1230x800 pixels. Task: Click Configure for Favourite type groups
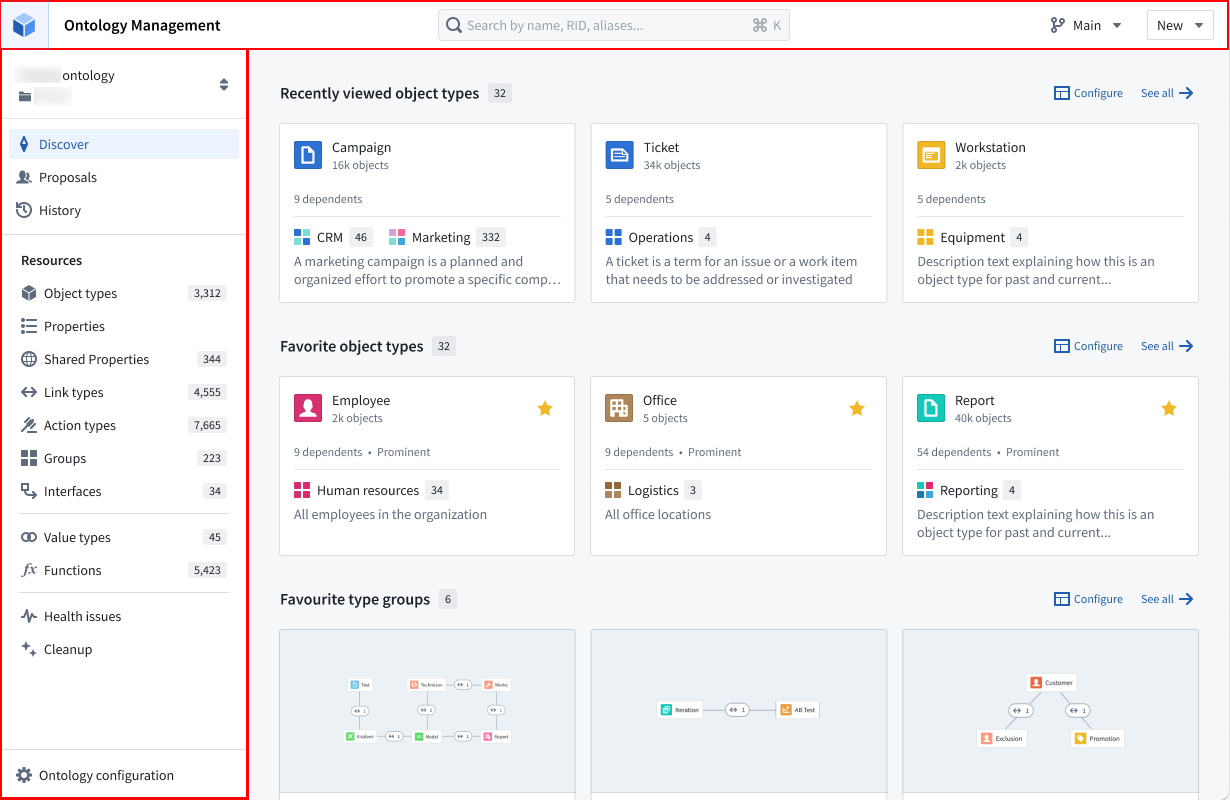1088,599
